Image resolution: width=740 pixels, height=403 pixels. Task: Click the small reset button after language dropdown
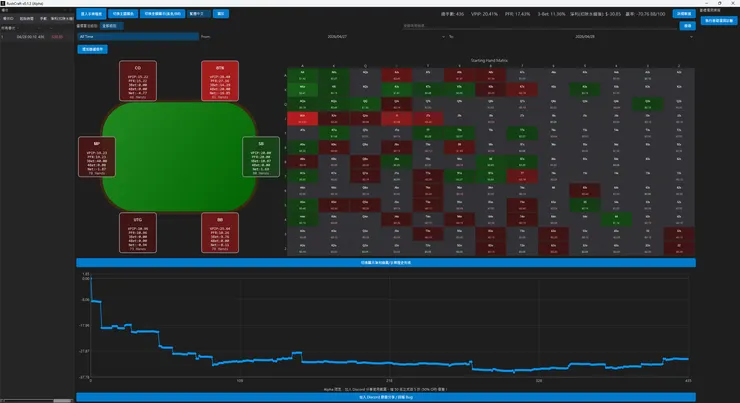(220, 14)
